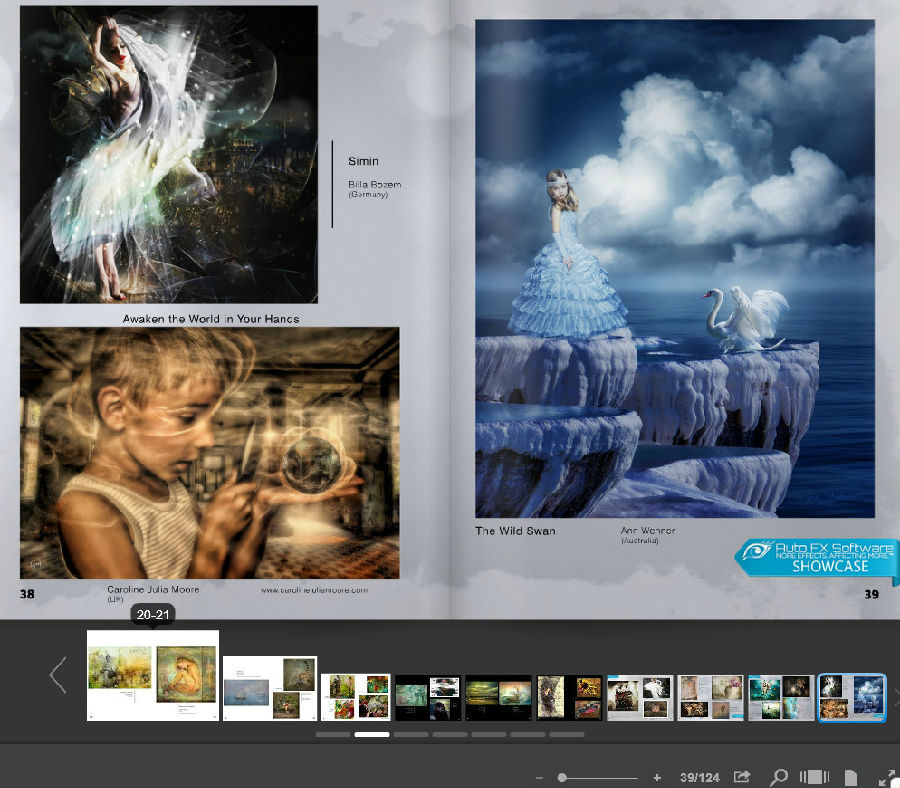900x788 pixels.
Task: Click 'The Wild Swan' title text
Action: click(515, 531)
